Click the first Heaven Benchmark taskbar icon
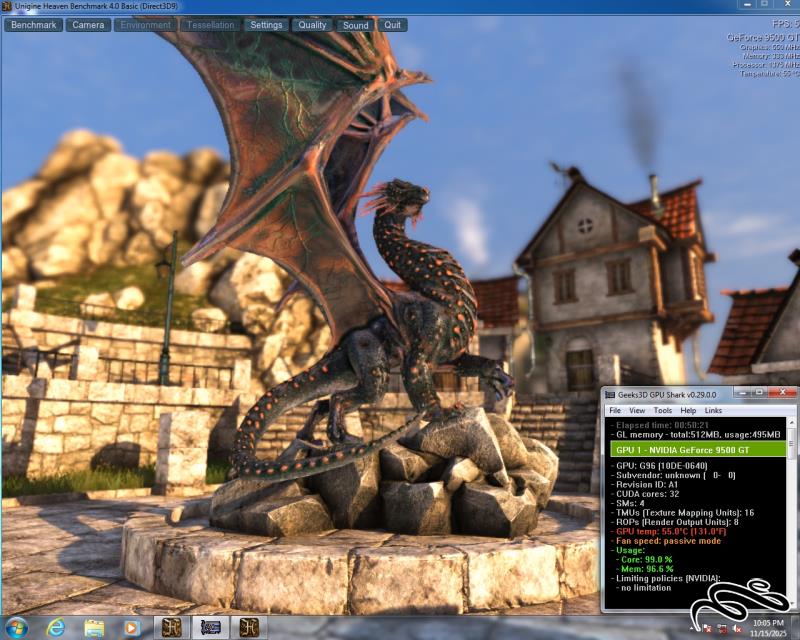 click(173, 627)
